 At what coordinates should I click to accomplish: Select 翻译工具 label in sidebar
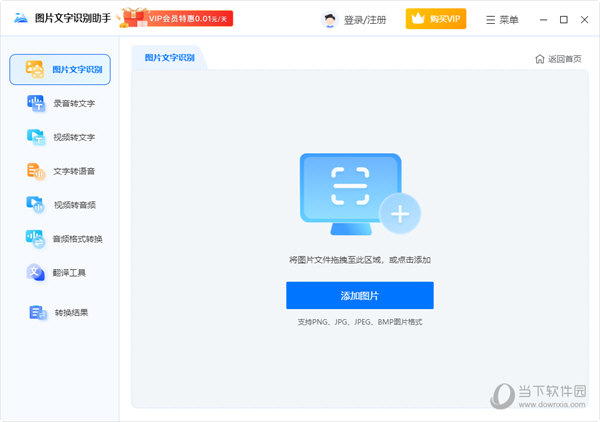[x=69, y=272]
